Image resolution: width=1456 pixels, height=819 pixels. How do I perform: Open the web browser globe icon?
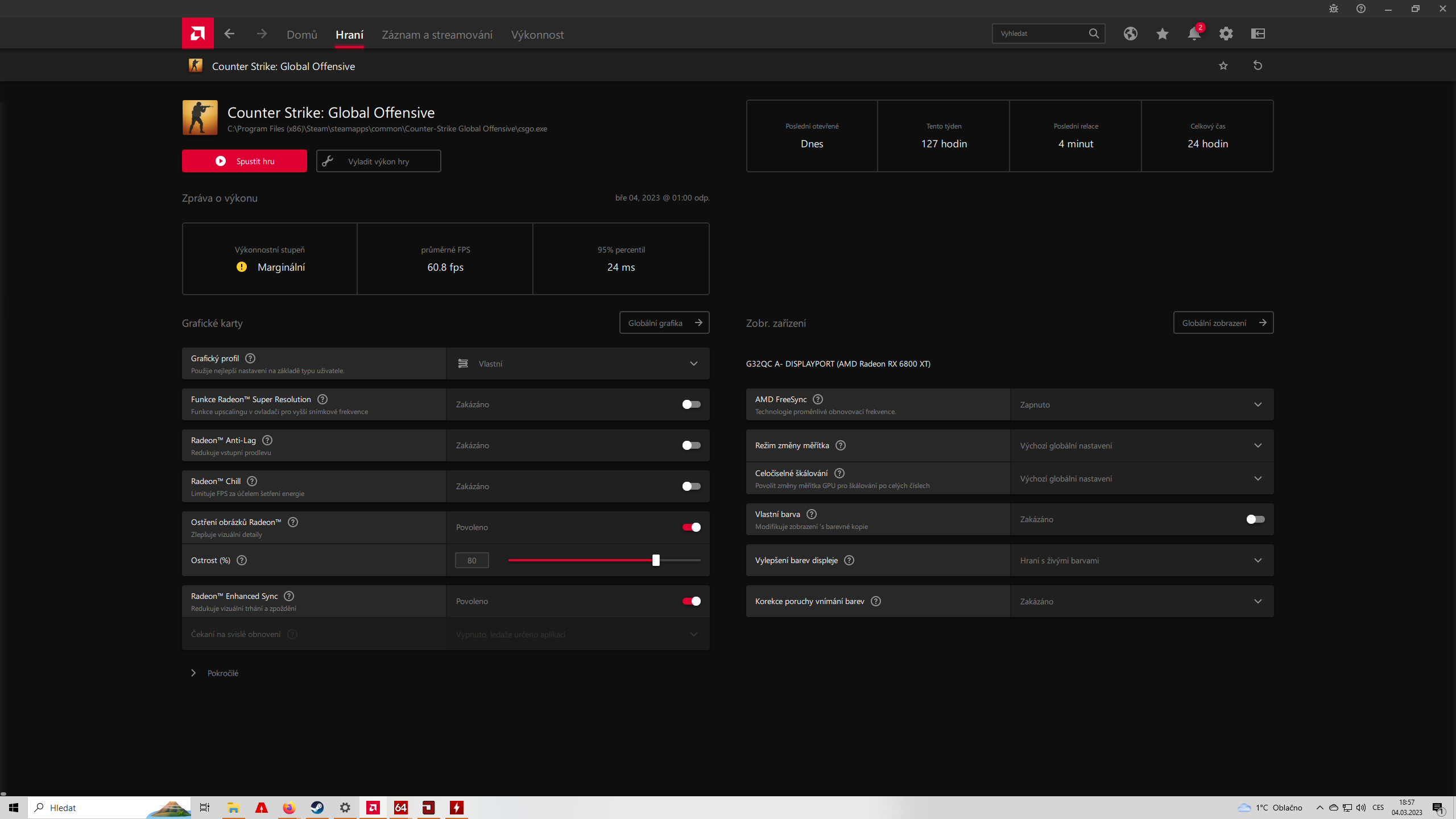pos(1131,34)
